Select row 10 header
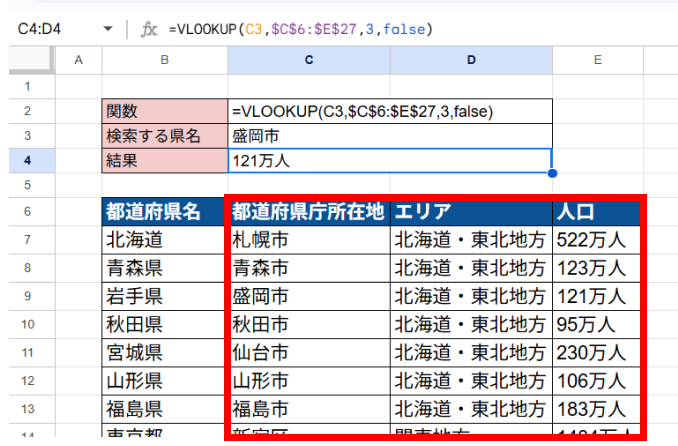Viewport: 678px width, 446px height. (27, 324)
